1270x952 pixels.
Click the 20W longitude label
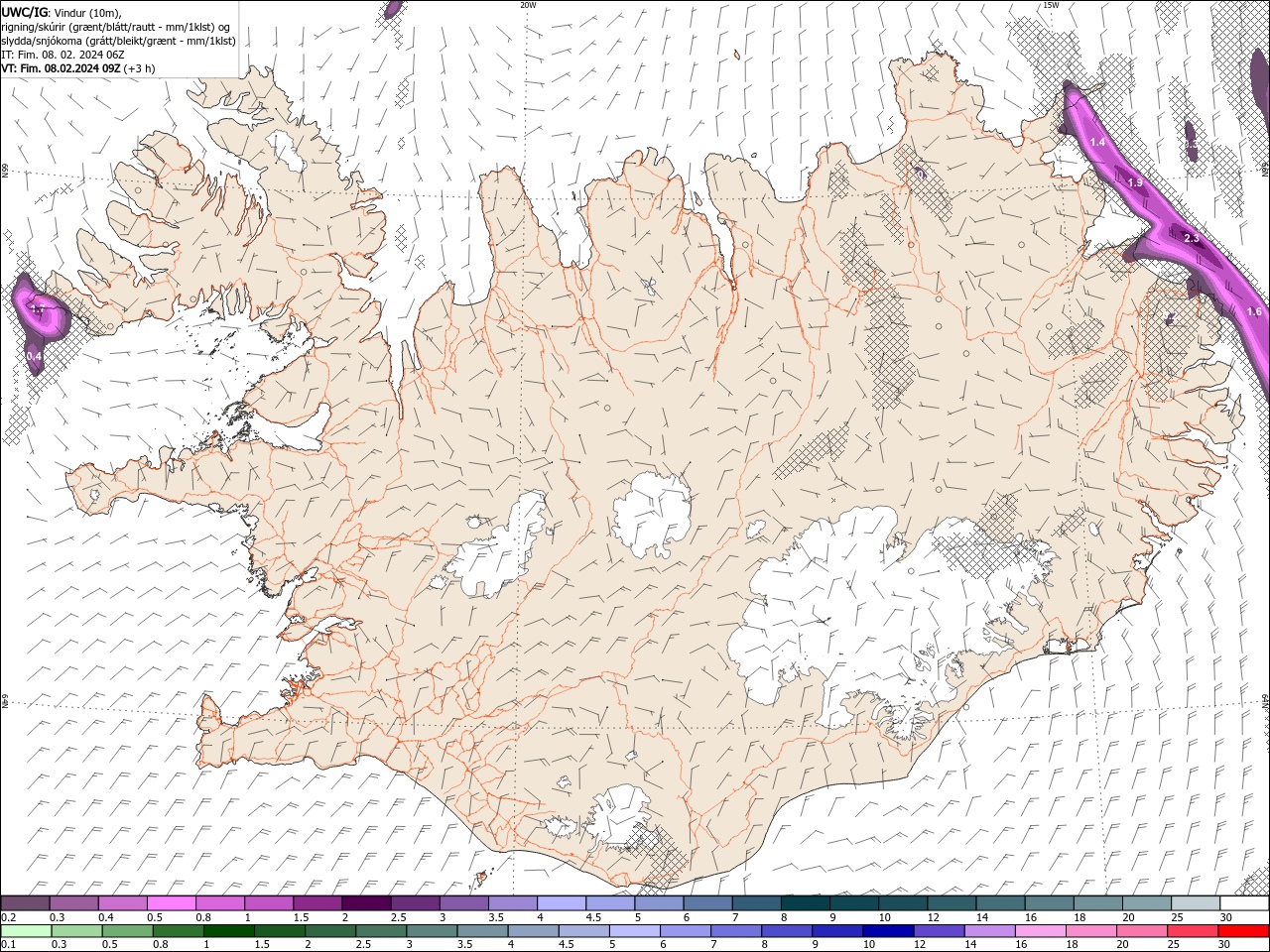(x=528, y=5)
